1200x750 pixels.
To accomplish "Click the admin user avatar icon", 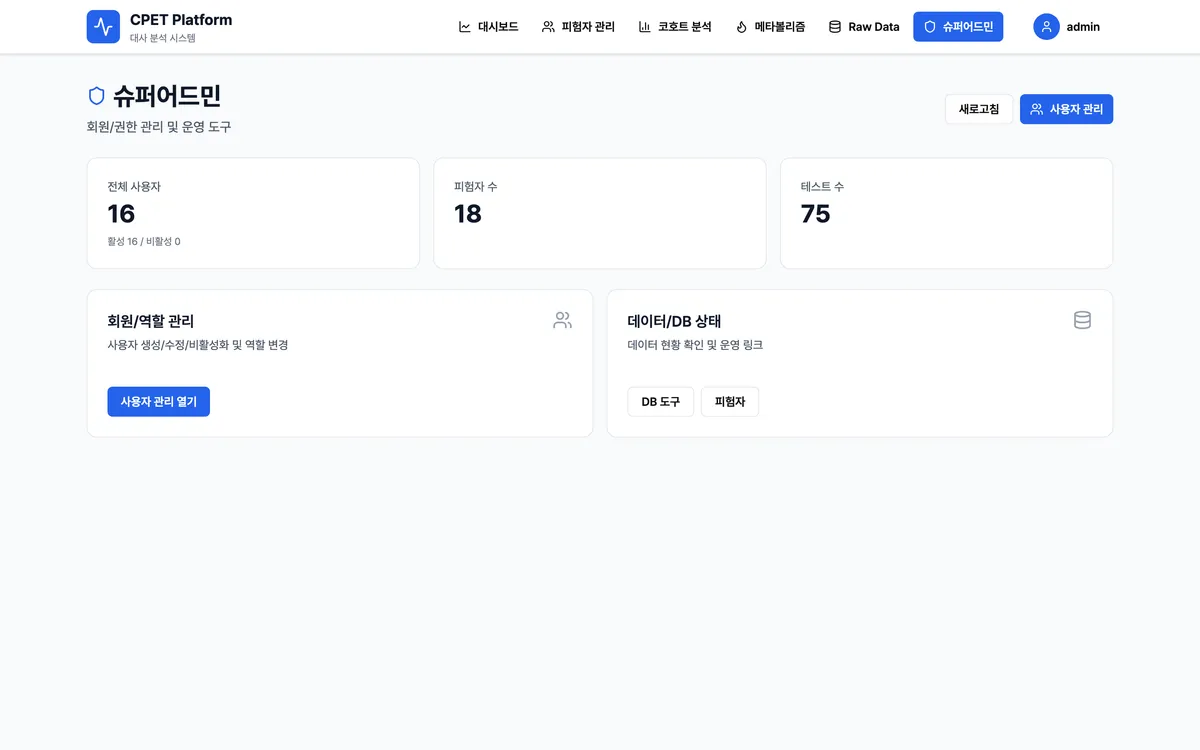I will point(1047,27).
